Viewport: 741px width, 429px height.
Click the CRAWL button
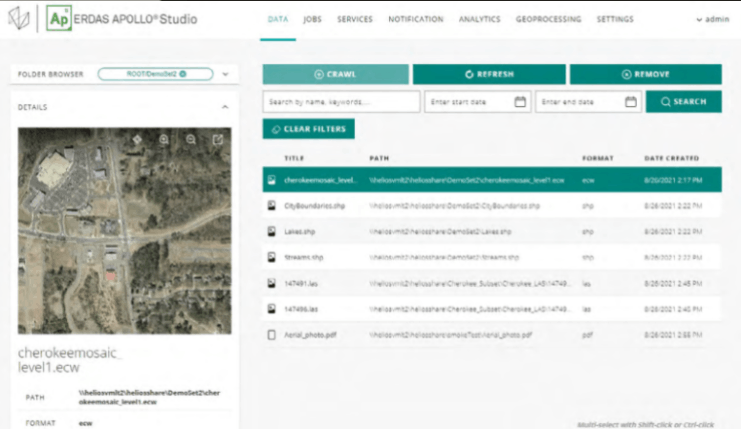tap(336, 74)
